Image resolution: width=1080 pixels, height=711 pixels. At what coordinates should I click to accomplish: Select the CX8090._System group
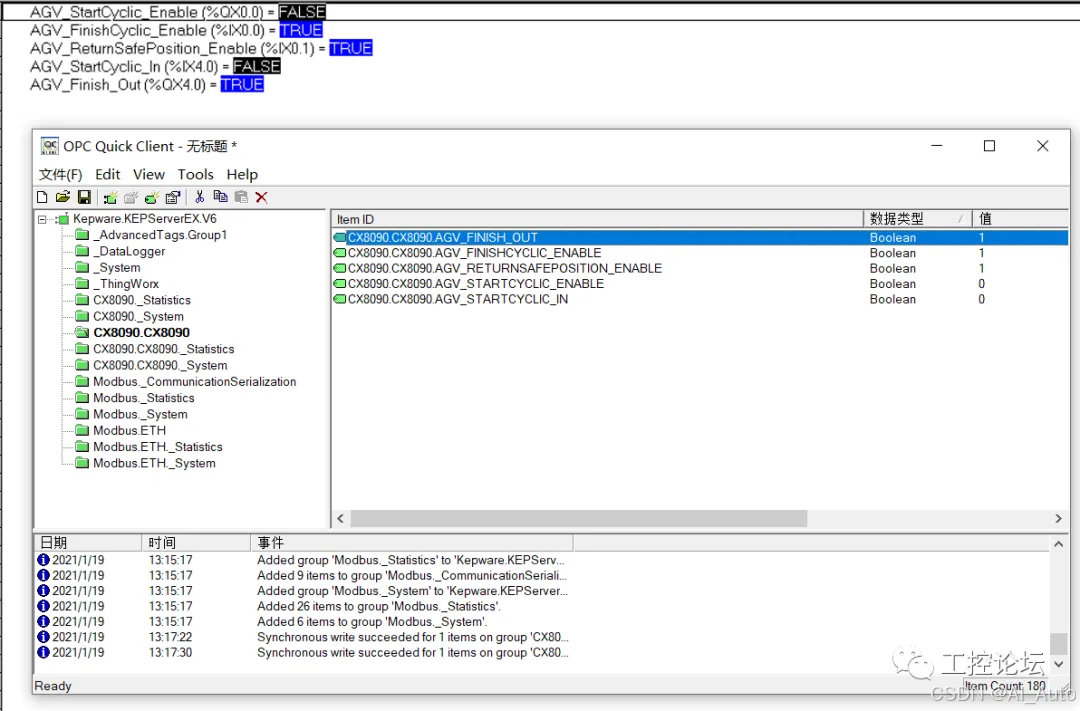coord(138,316)
